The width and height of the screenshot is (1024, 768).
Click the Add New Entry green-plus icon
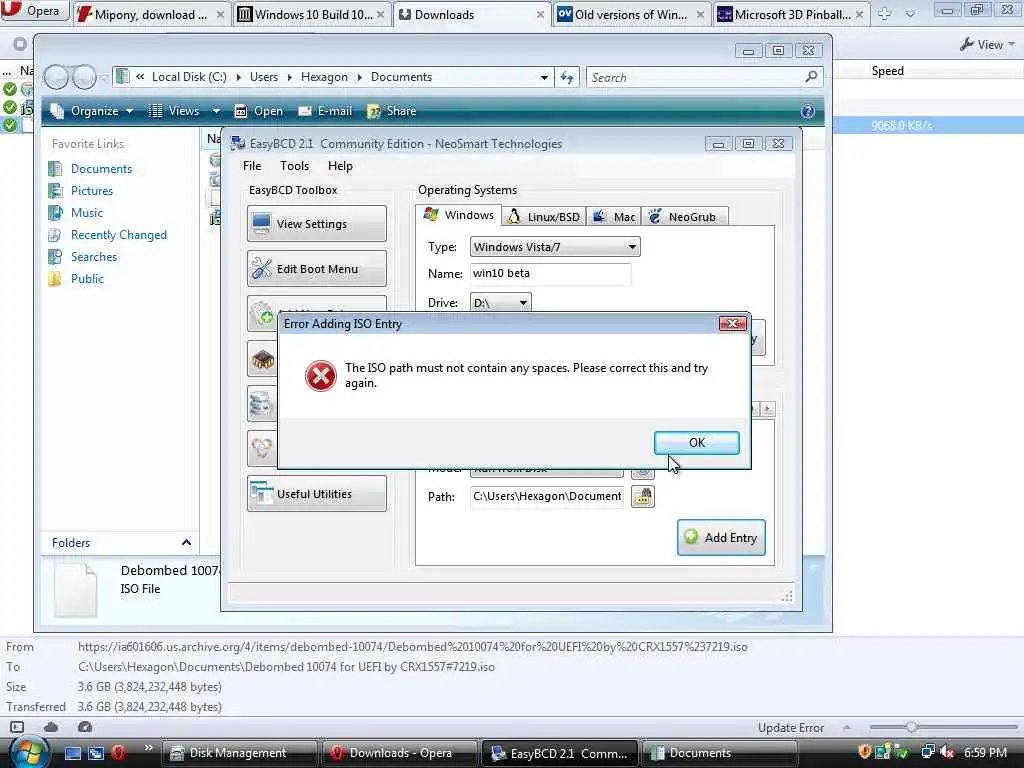263,314
